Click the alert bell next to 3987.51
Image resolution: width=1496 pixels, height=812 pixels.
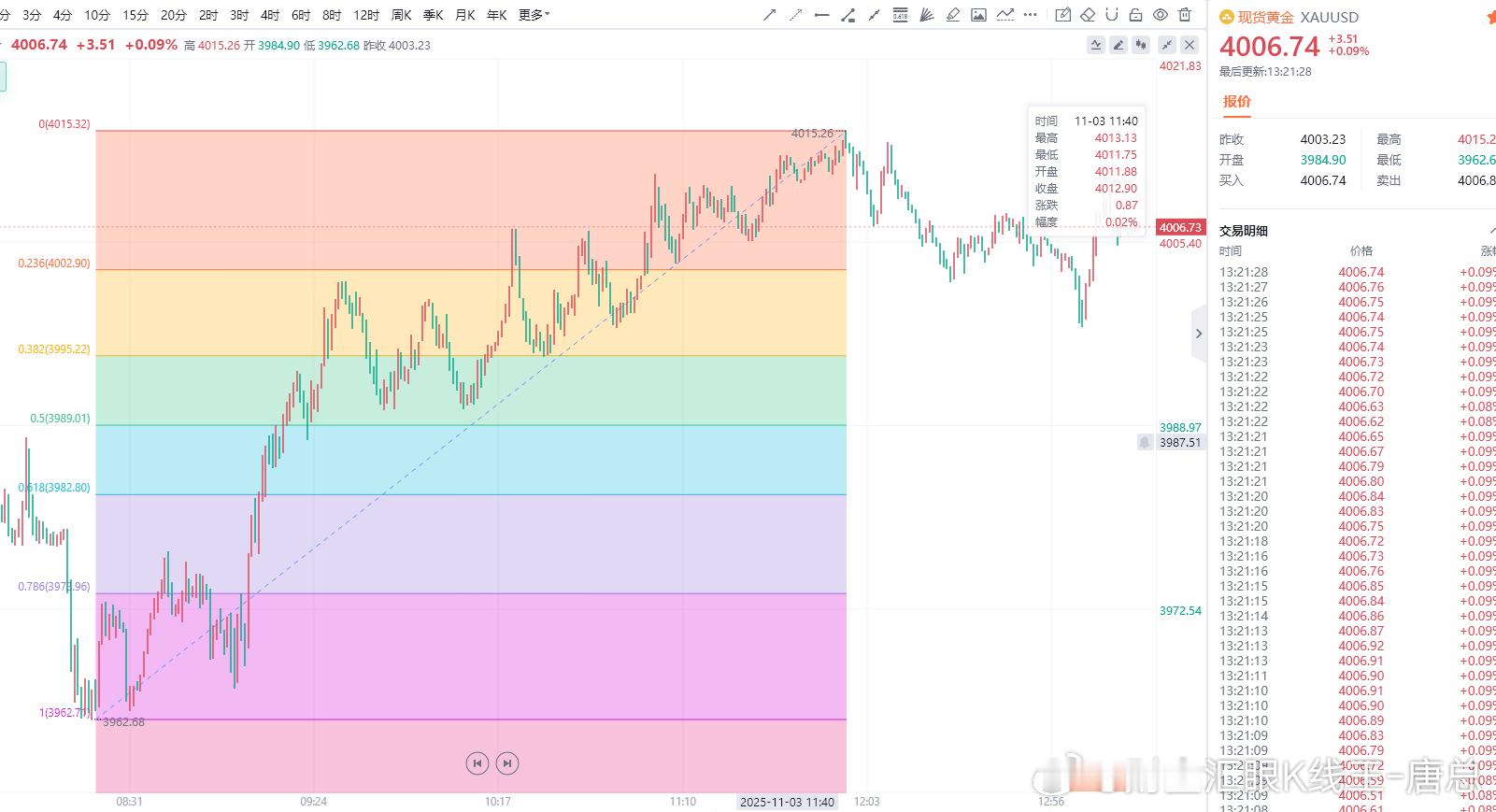point(1145,442)
